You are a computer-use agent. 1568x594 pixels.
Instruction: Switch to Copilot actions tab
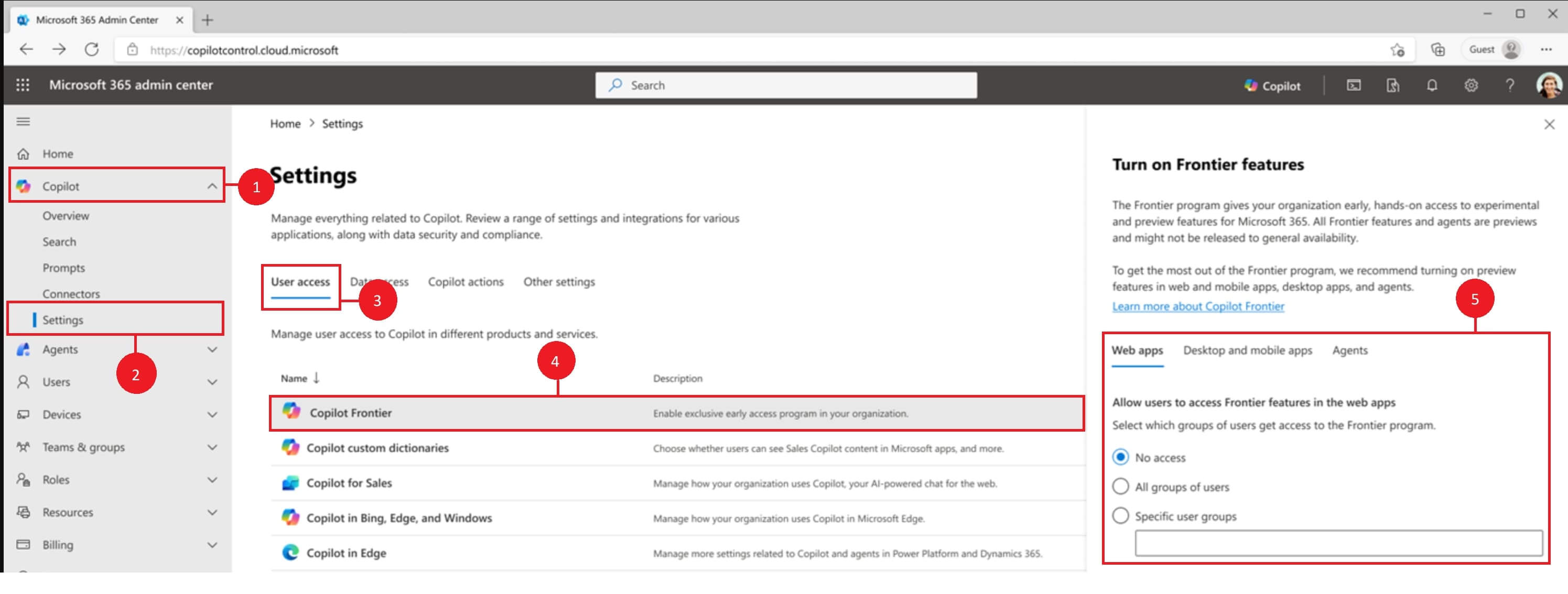coord(466,282)
